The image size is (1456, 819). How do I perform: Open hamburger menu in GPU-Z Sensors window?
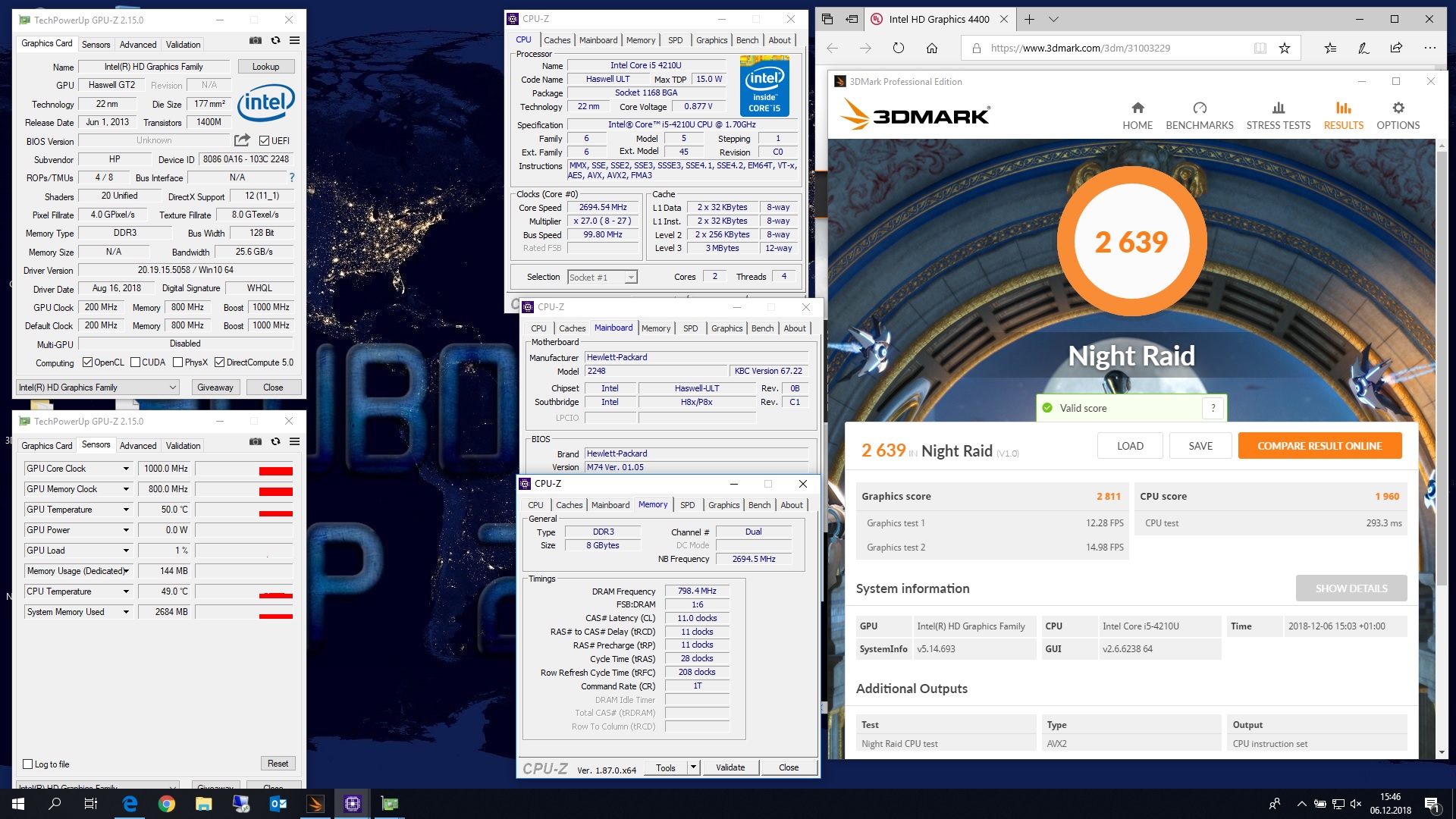click(x=295, y=442)
